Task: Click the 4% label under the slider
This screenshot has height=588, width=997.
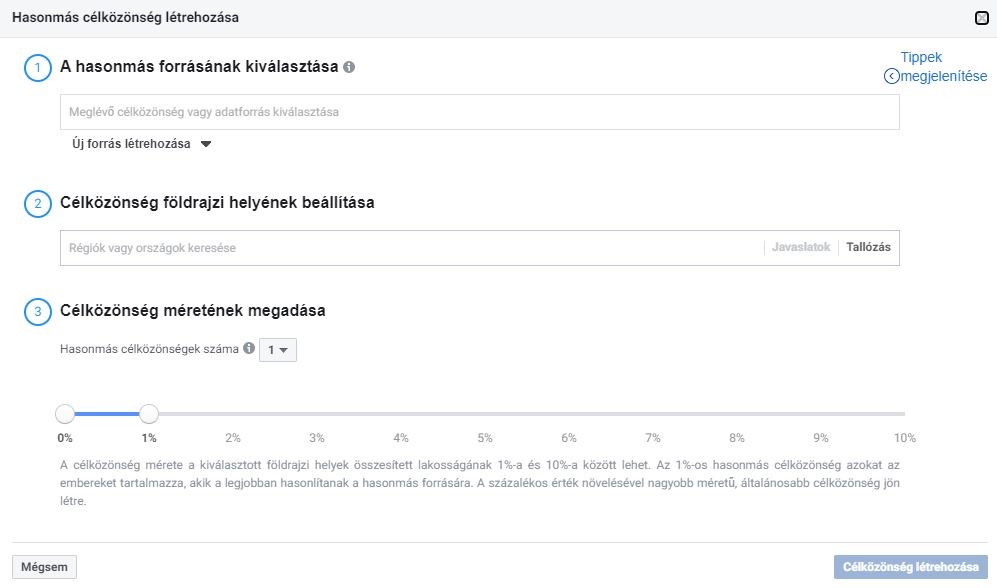Action: click(401, 438)
